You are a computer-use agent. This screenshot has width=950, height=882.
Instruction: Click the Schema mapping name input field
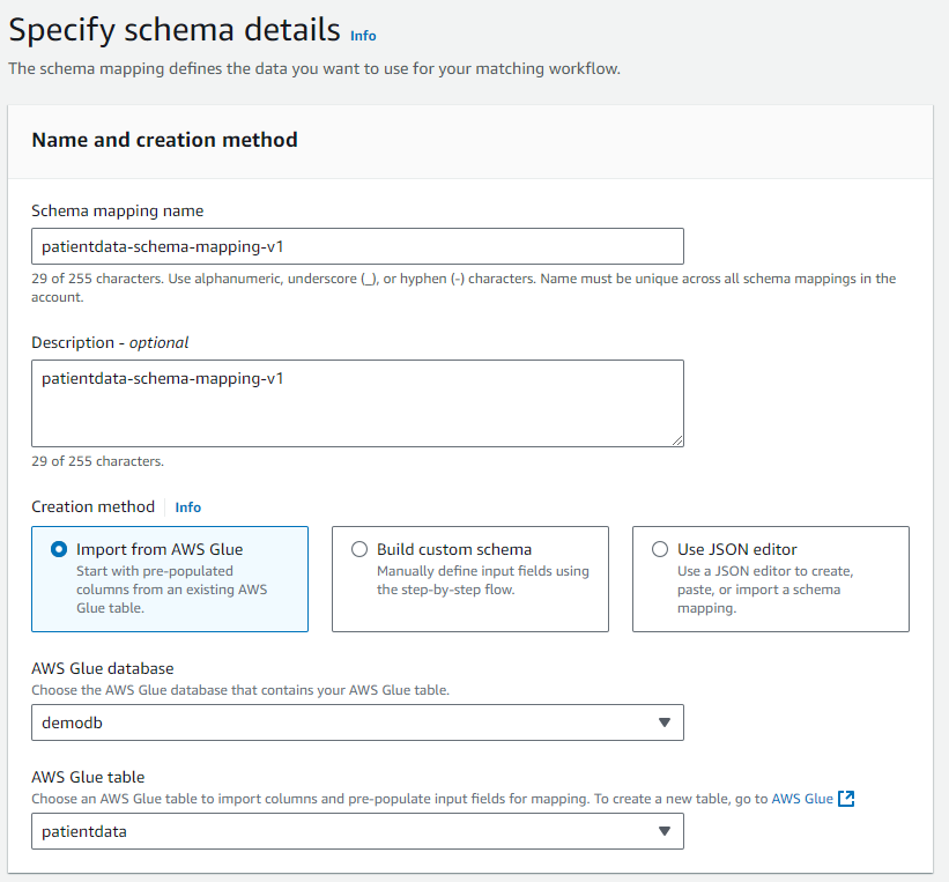click(x=357, y=246)
